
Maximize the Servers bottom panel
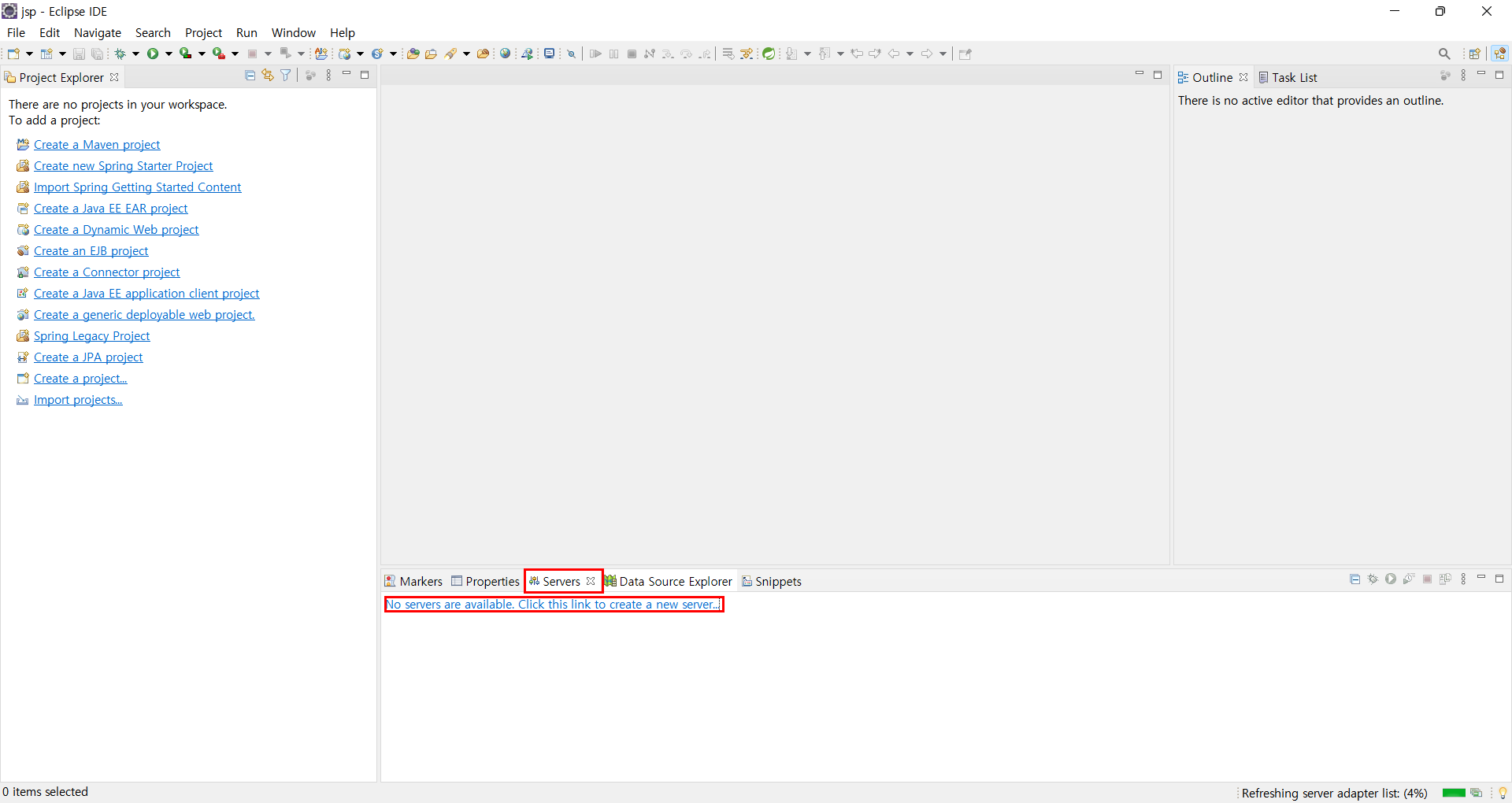1499,579
